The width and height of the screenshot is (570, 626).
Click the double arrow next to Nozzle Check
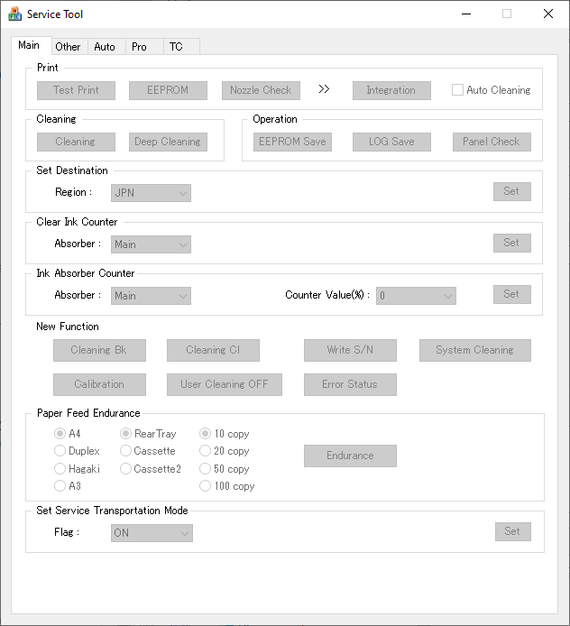coord(324,89)
